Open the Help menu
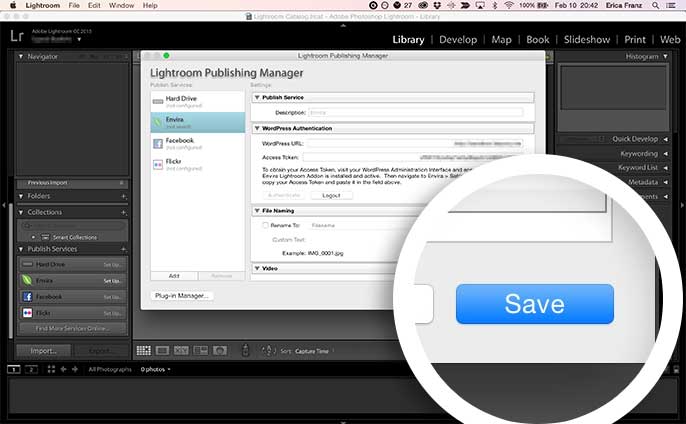Screen dimensions: 686x424 pos(150,5)
